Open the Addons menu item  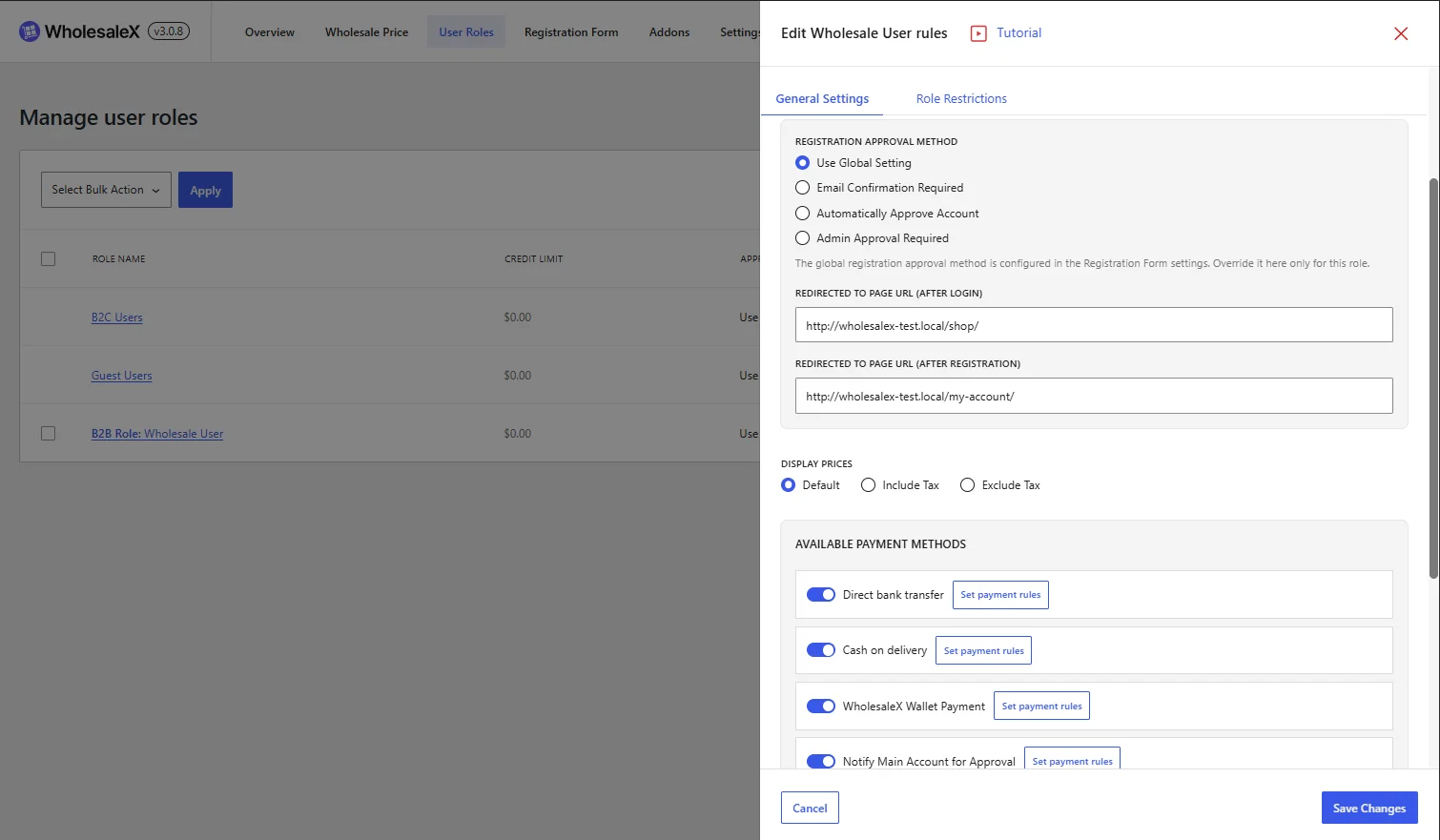(669, 32)
